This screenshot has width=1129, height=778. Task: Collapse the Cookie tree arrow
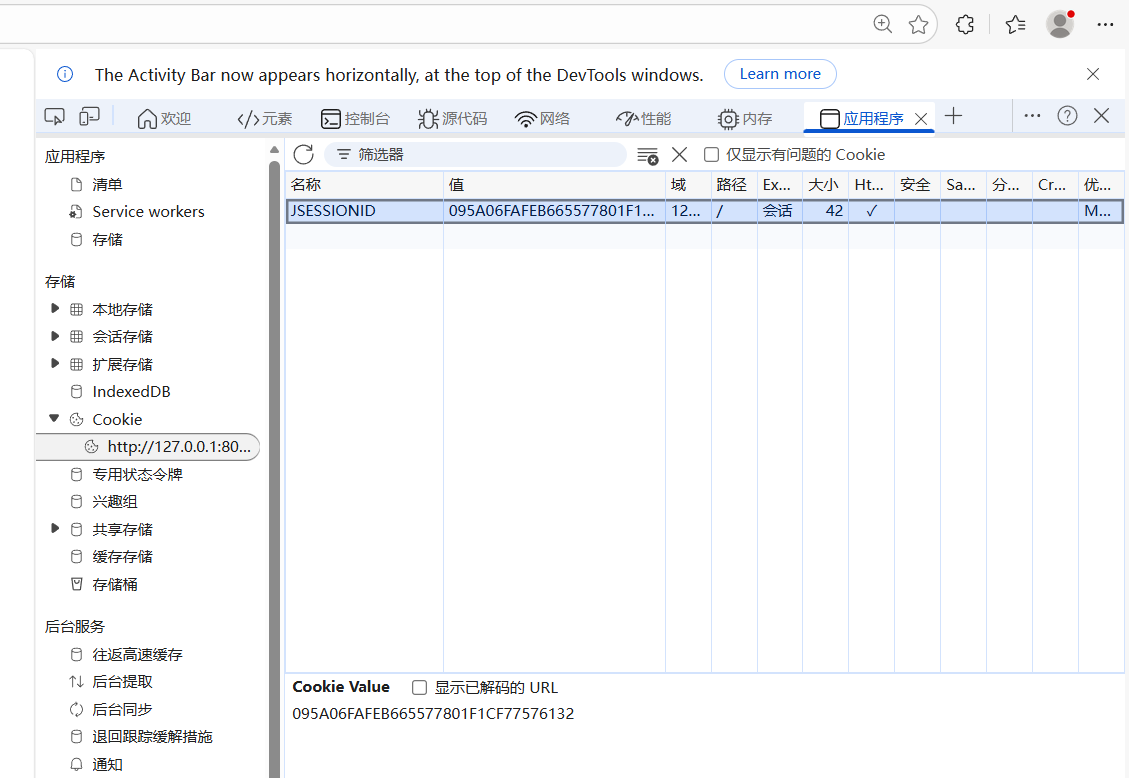click(55, 418)
